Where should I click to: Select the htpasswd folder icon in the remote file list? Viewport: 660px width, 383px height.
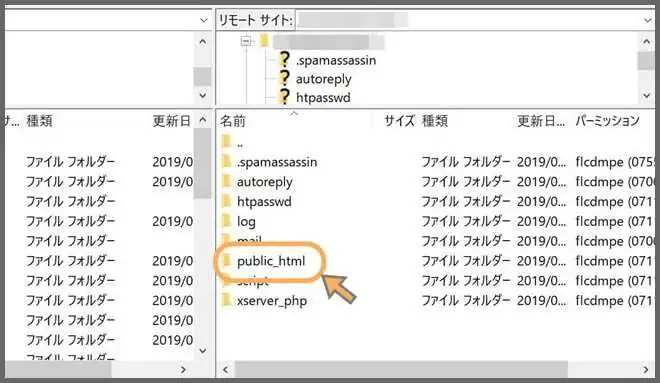[x=226, y=201]
